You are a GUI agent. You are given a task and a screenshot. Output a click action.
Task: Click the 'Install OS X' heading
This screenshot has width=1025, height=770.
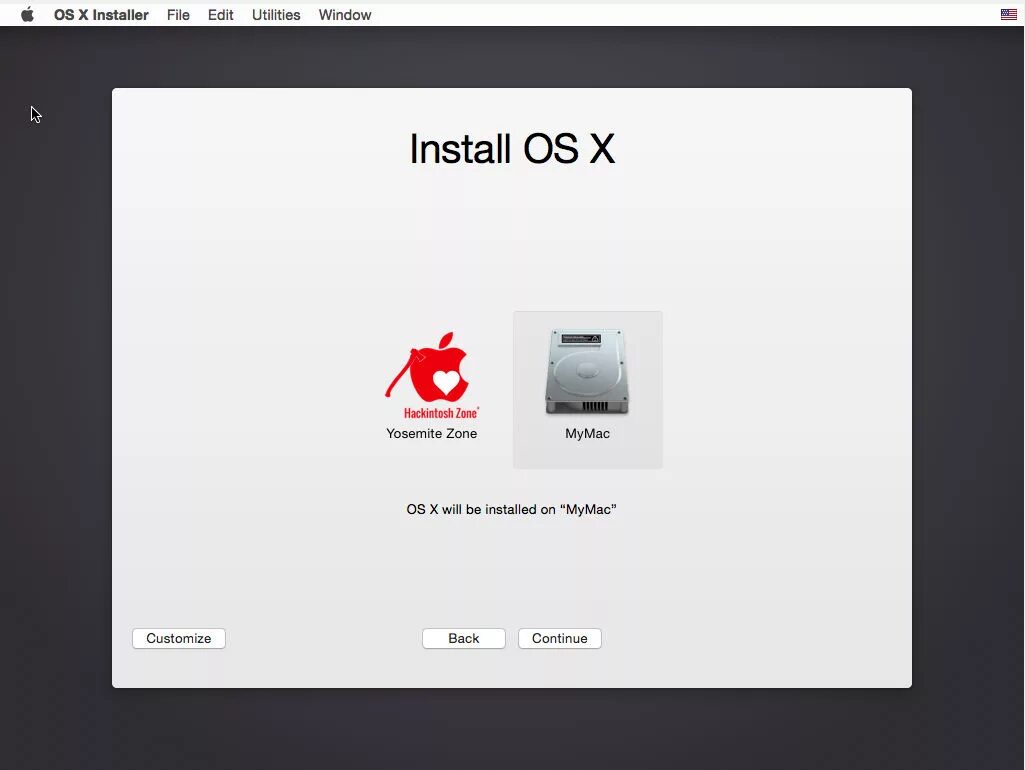[512, 148]
